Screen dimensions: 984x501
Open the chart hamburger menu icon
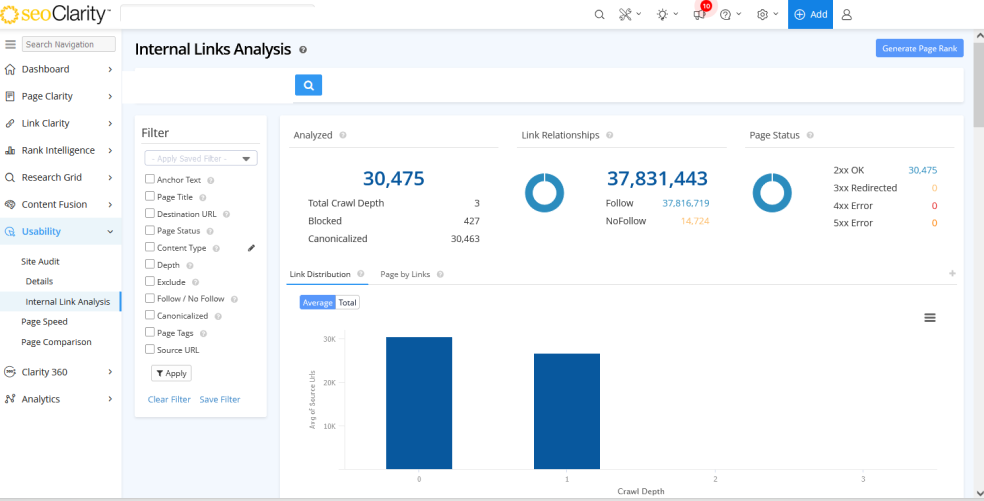(x=930, y=317)
